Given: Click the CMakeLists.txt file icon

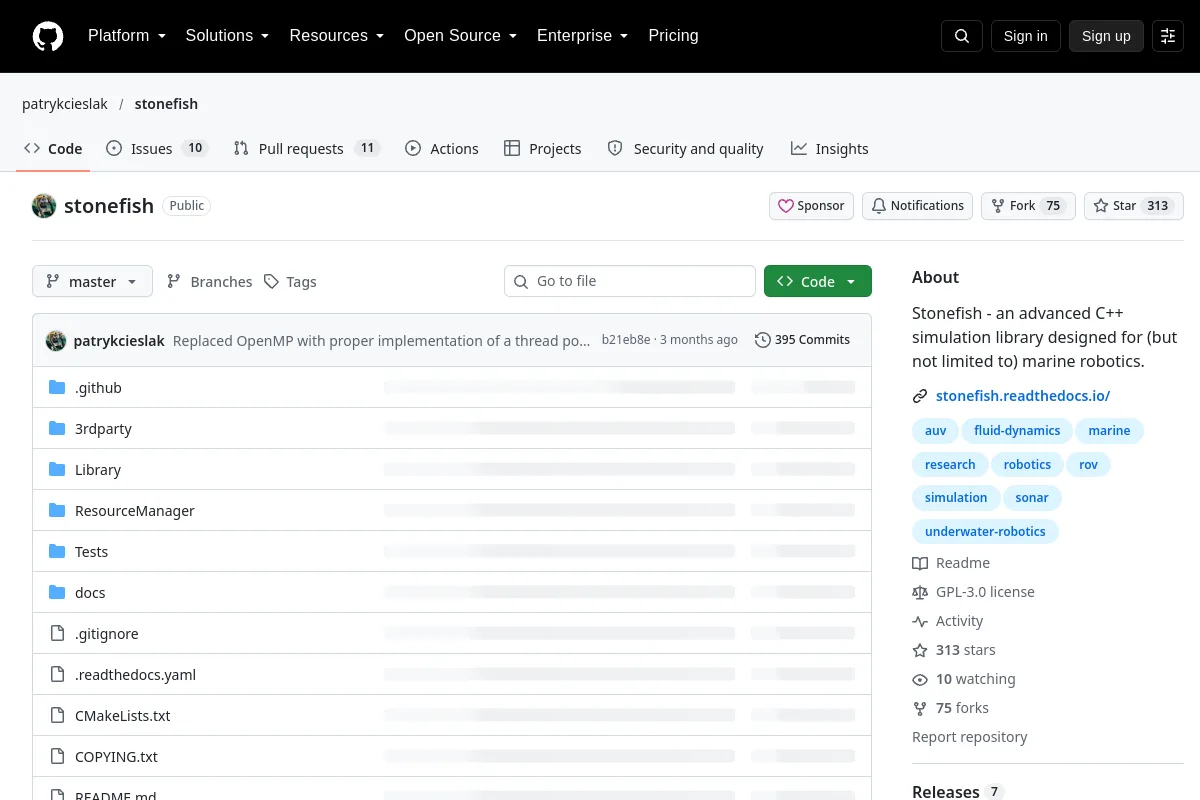Looking at the screenshot, I should [57, 716].
